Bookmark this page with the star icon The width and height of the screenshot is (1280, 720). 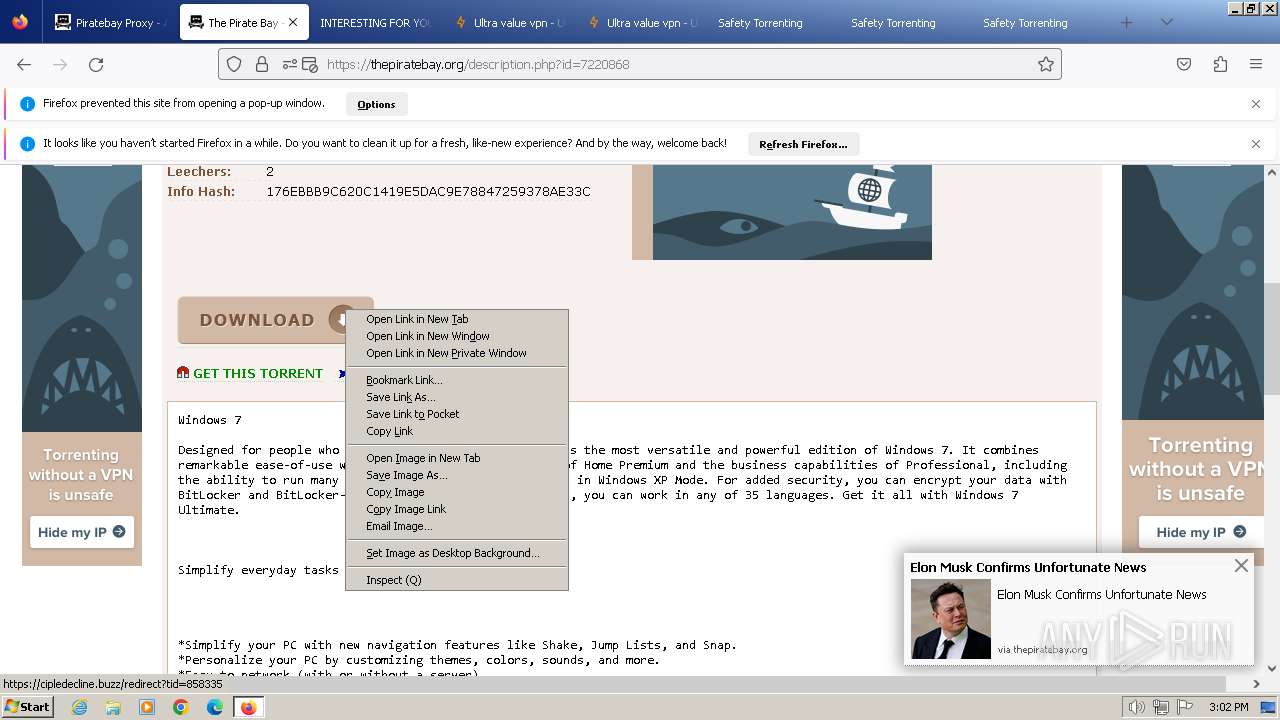(x=1046, y=64)
